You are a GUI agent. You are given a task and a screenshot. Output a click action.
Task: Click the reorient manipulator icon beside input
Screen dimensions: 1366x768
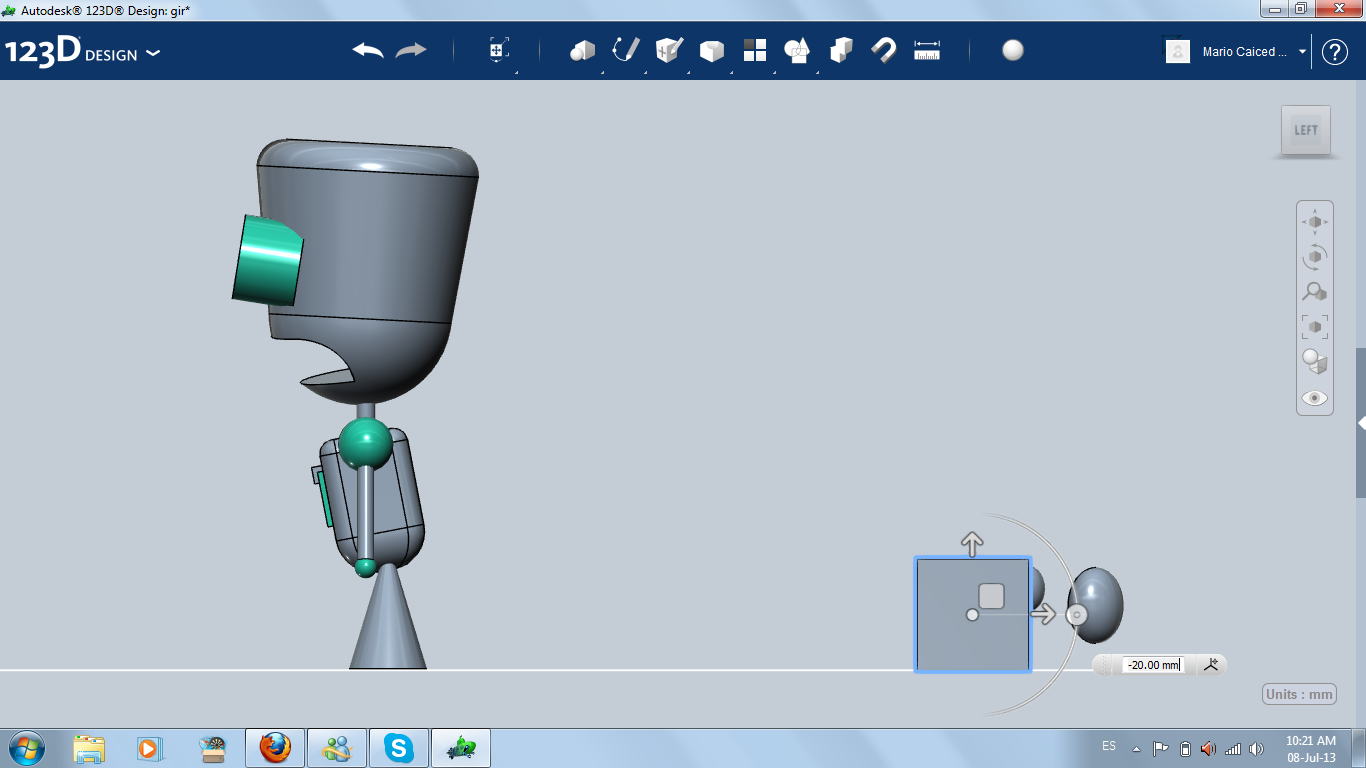coord(1211,665)
